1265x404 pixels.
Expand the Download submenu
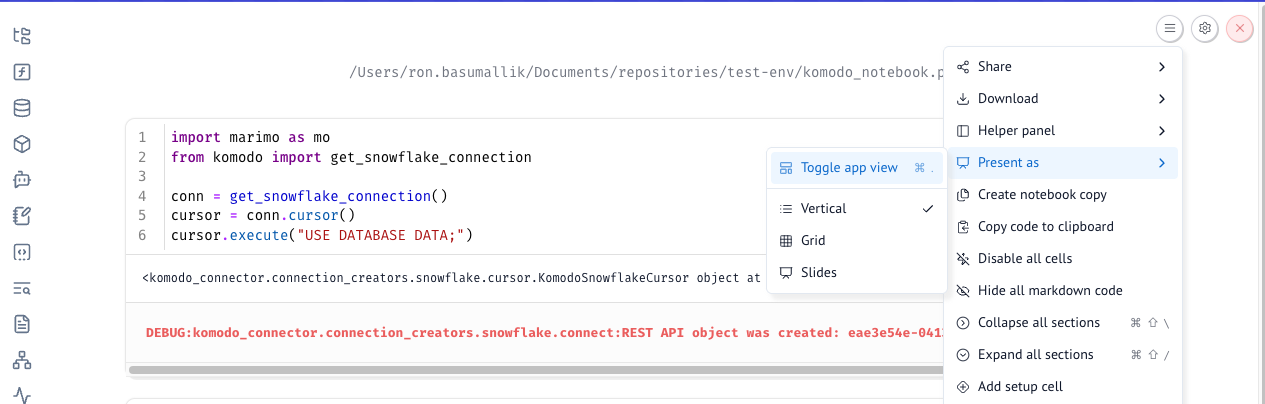click(1062, 99)
